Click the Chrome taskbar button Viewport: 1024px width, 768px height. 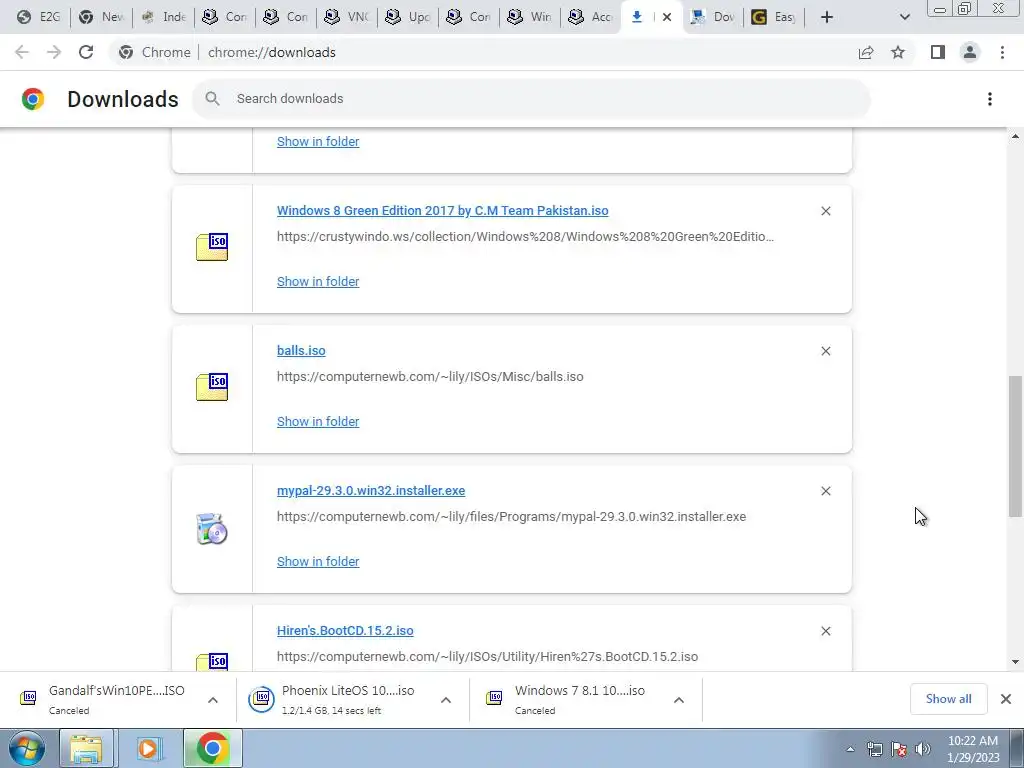pyautogui.click(x=212, y=748)
